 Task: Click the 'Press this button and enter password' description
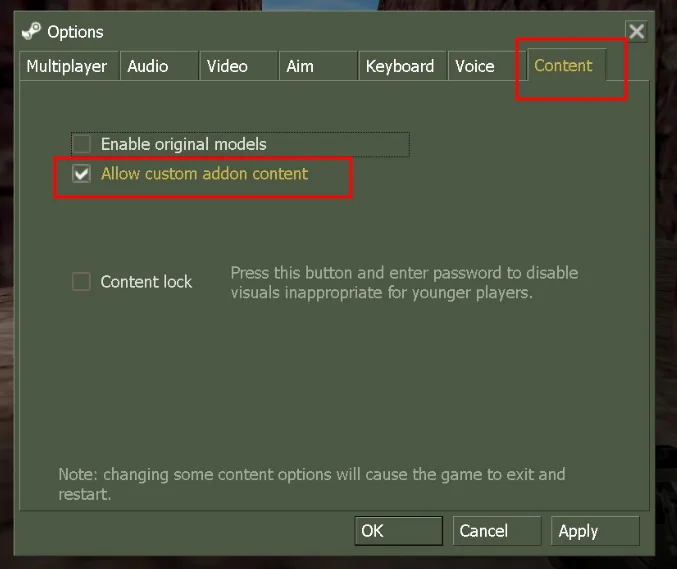coord(404,283)
